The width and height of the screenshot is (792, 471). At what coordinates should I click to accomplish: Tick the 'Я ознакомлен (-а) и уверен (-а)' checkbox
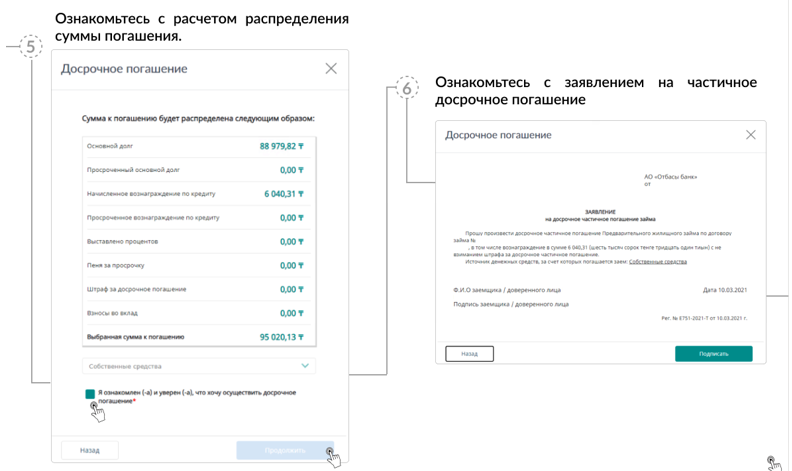point(90,394)
